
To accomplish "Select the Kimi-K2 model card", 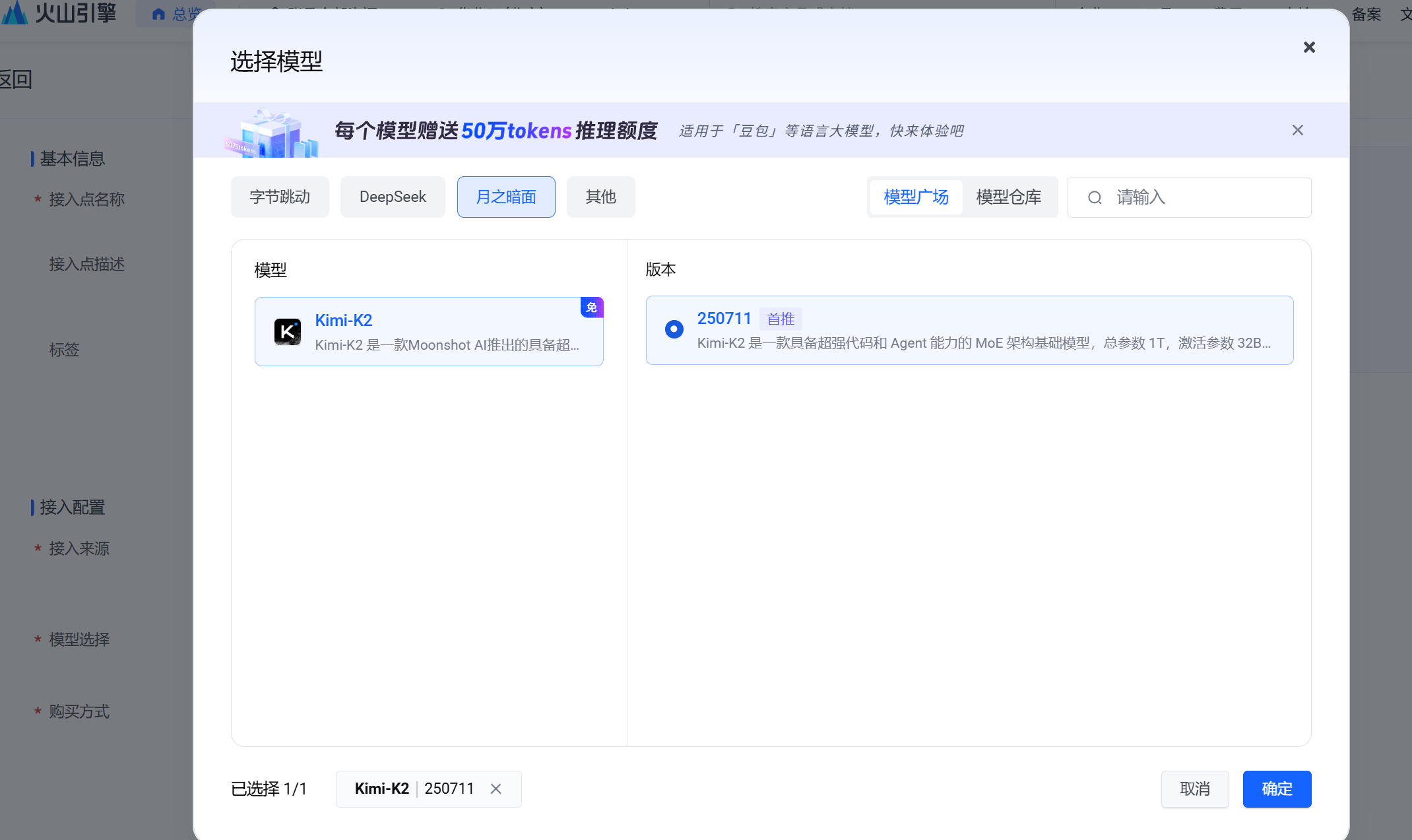I will click(429, 331).
